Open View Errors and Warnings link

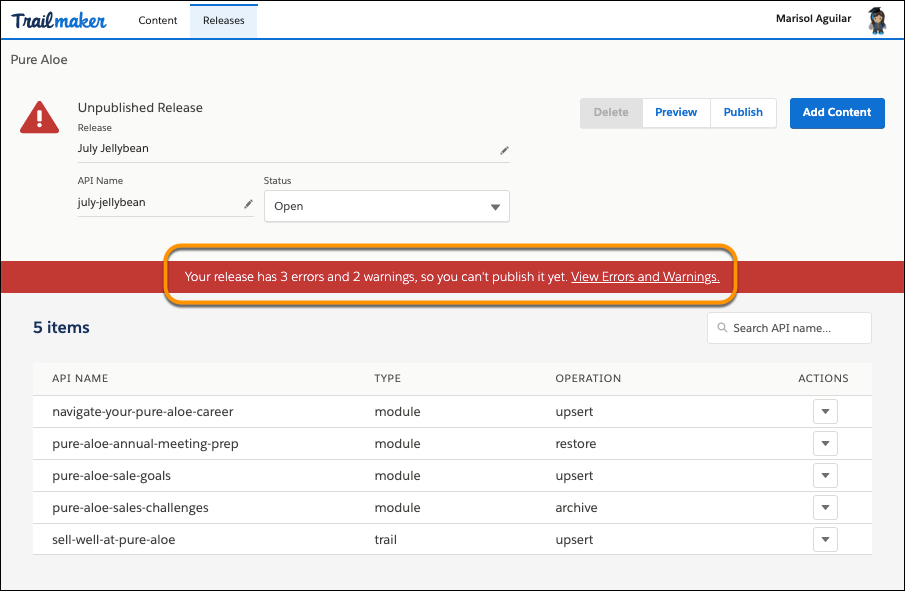[x=645, y=277]
